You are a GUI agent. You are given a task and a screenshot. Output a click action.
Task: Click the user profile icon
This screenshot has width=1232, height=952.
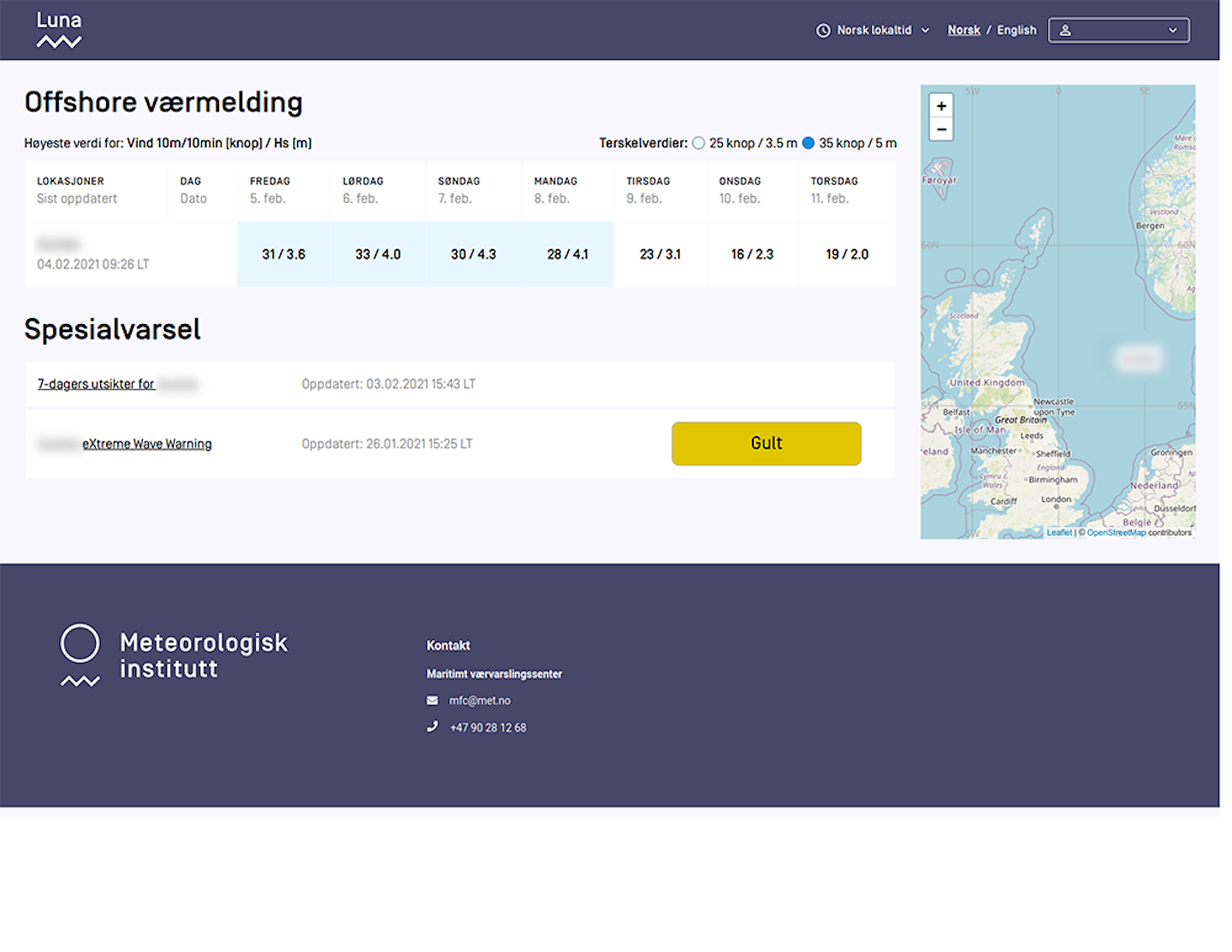click(x=1066, y=31)
